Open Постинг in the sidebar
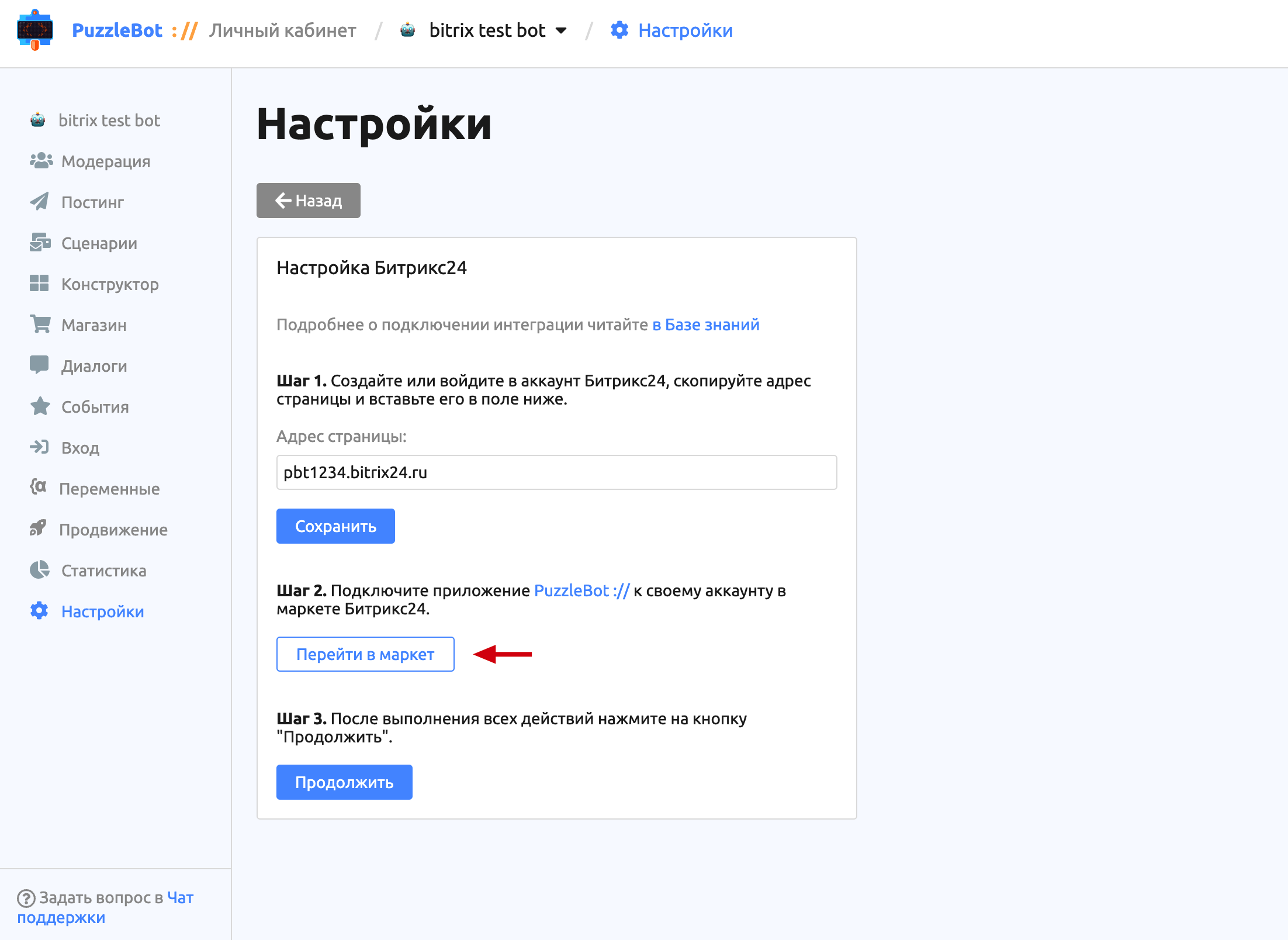 [92, 202]
